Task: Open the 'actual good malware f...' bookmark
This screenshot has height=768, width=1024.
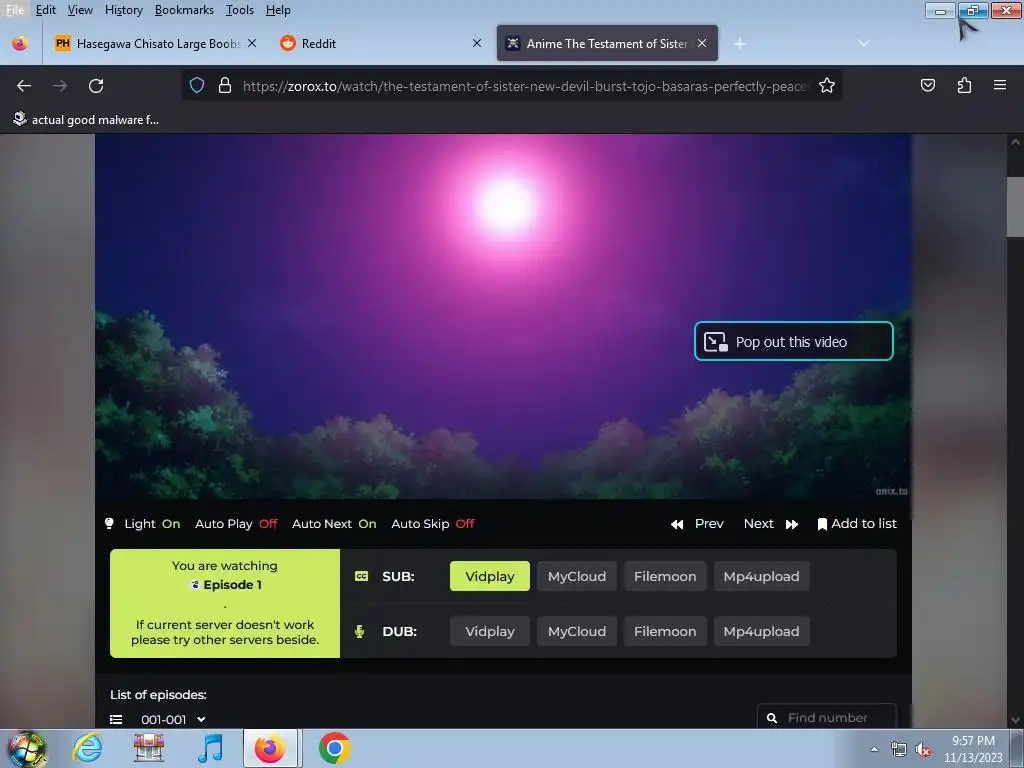Action: (x=86, y=120)
